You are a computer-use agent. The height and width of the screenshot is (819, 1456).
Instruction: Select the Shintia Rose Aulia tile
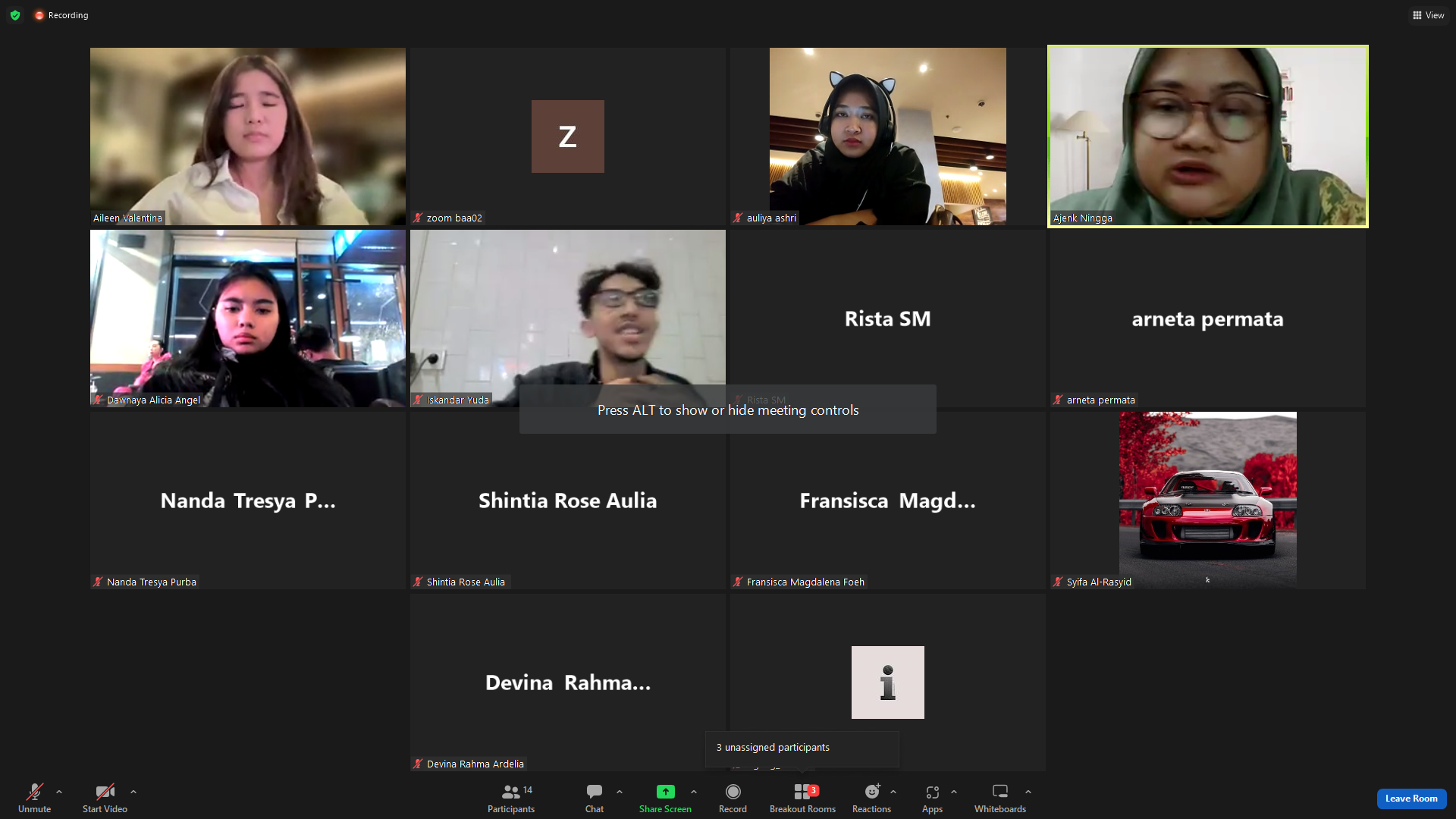(x=568, y=500)
